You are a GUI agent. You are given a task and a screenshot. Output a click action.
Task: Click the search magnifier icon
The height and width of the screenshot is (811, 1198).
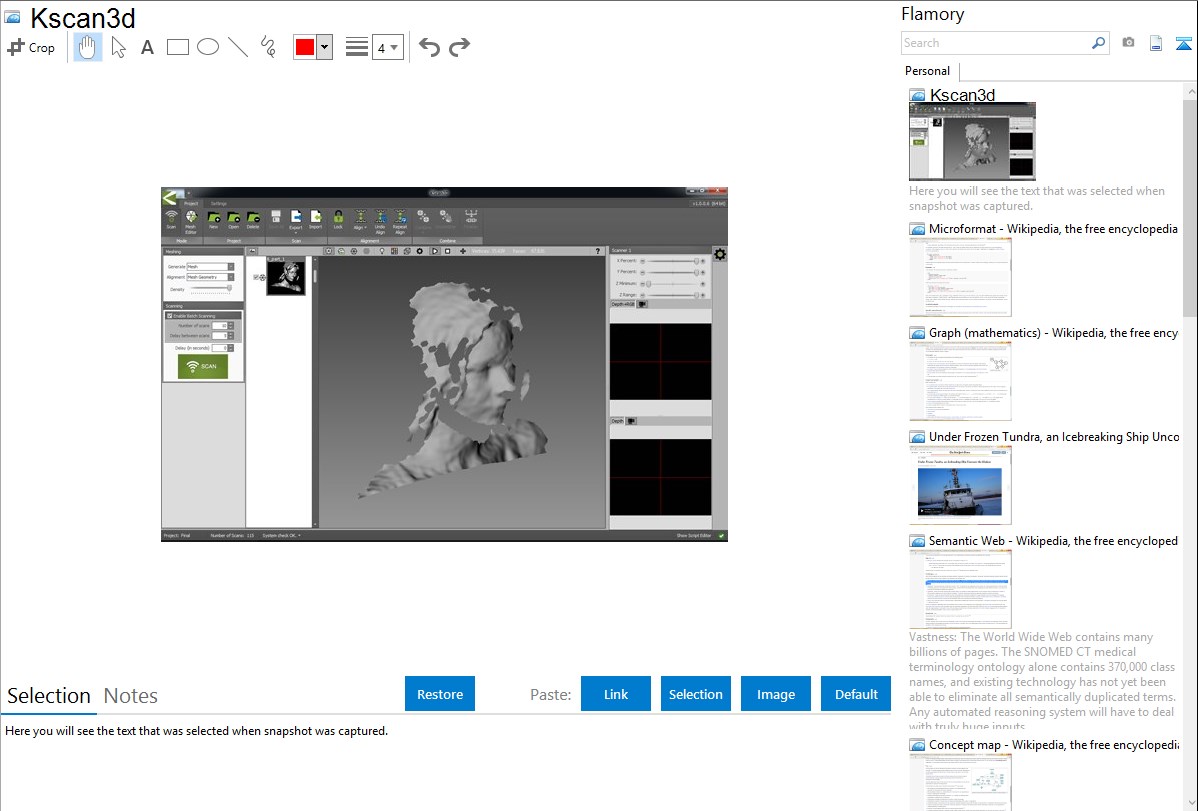[x=1099, y=43]
